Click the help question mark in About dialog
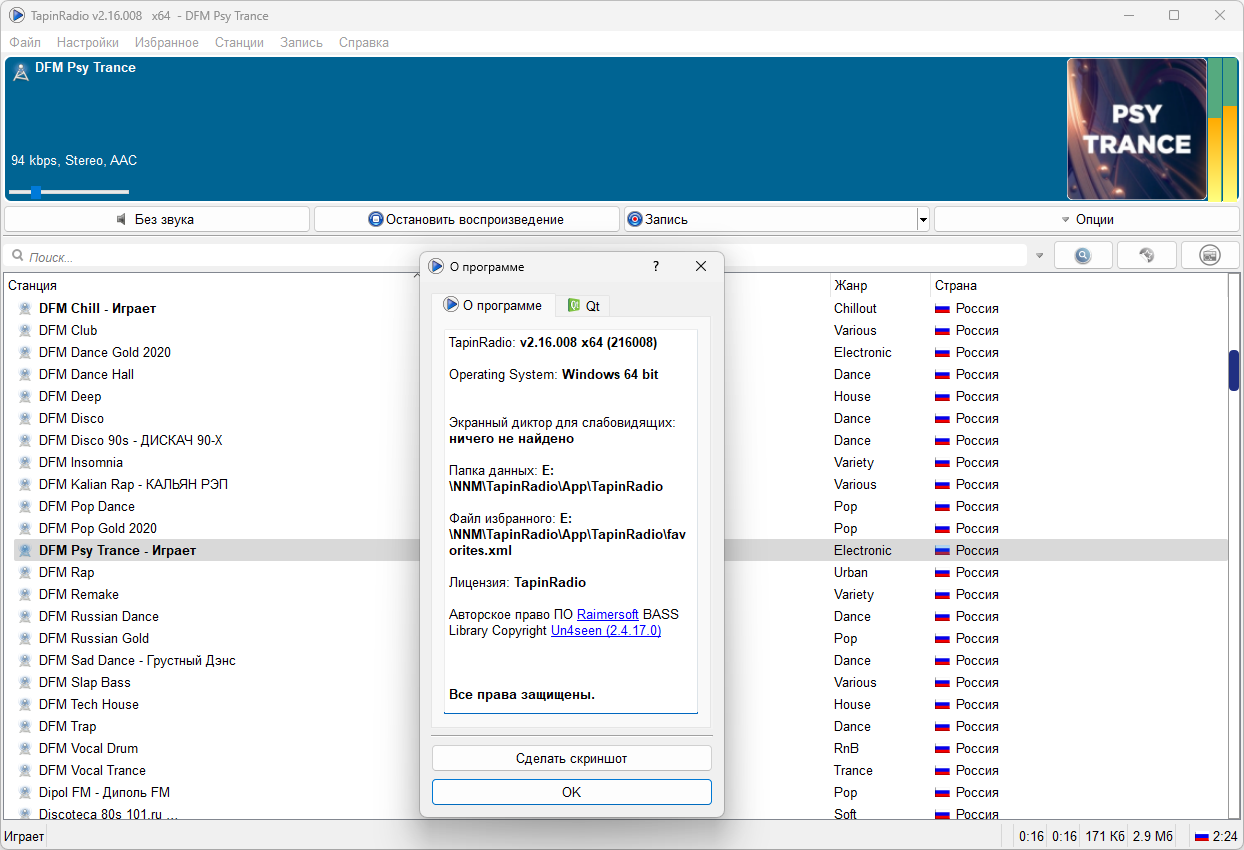 (656, 267)
